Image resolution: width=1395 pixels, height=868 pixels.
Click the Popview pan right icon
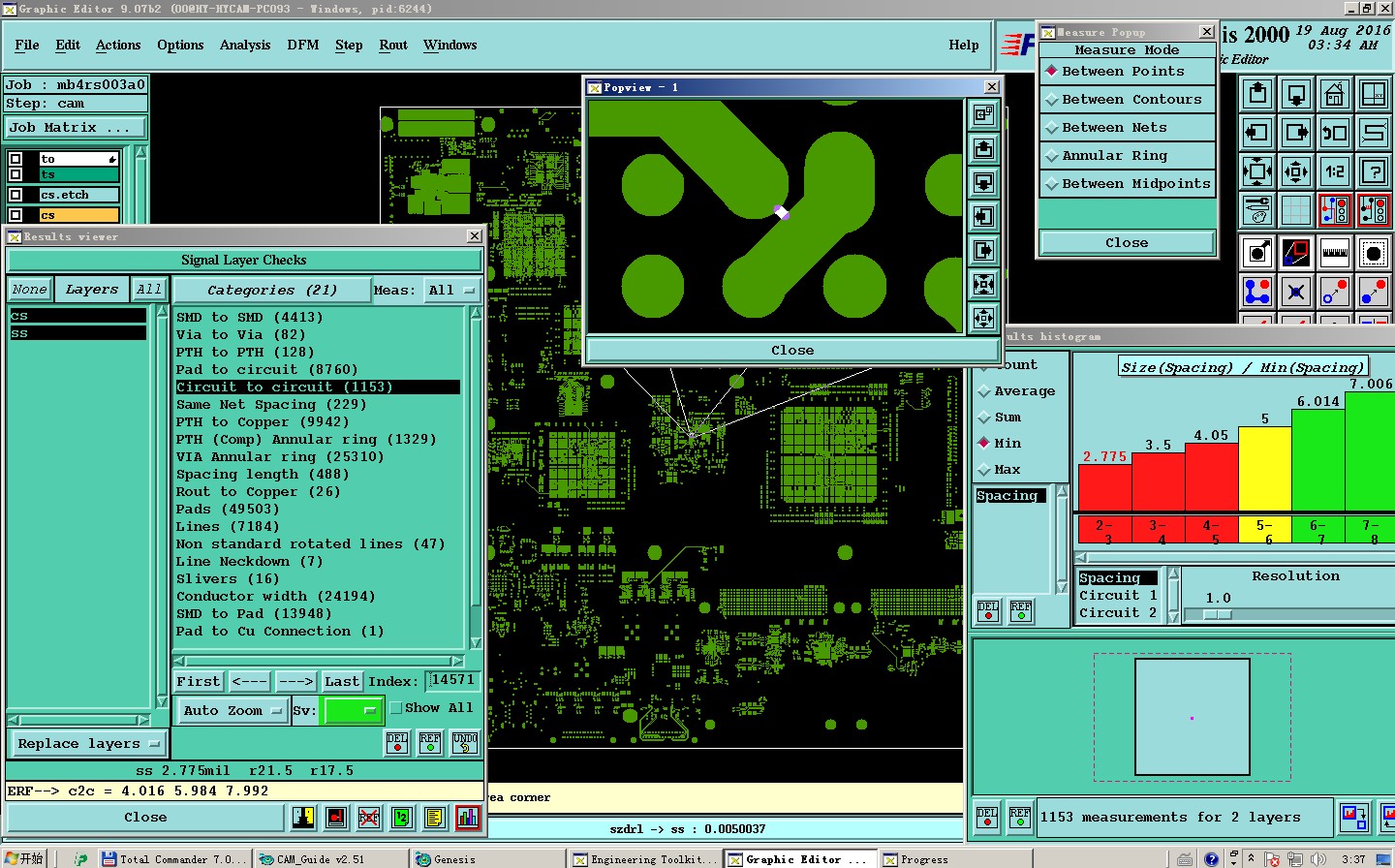click(x=983, y=251)
